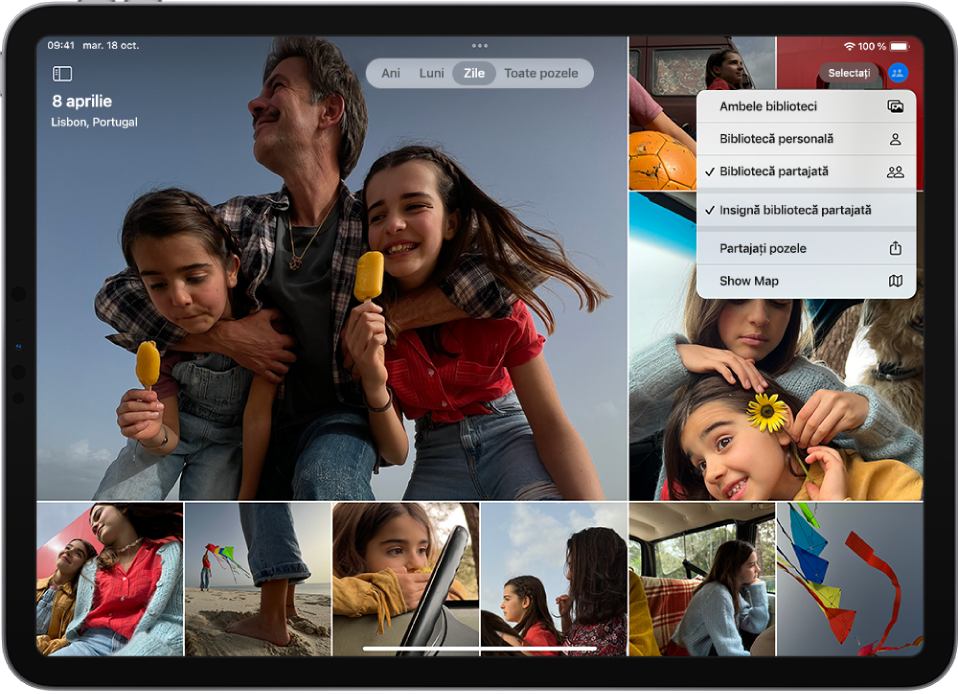
Task: Open thumbnail of girl sitting inside van
Action: coord(702,579)
